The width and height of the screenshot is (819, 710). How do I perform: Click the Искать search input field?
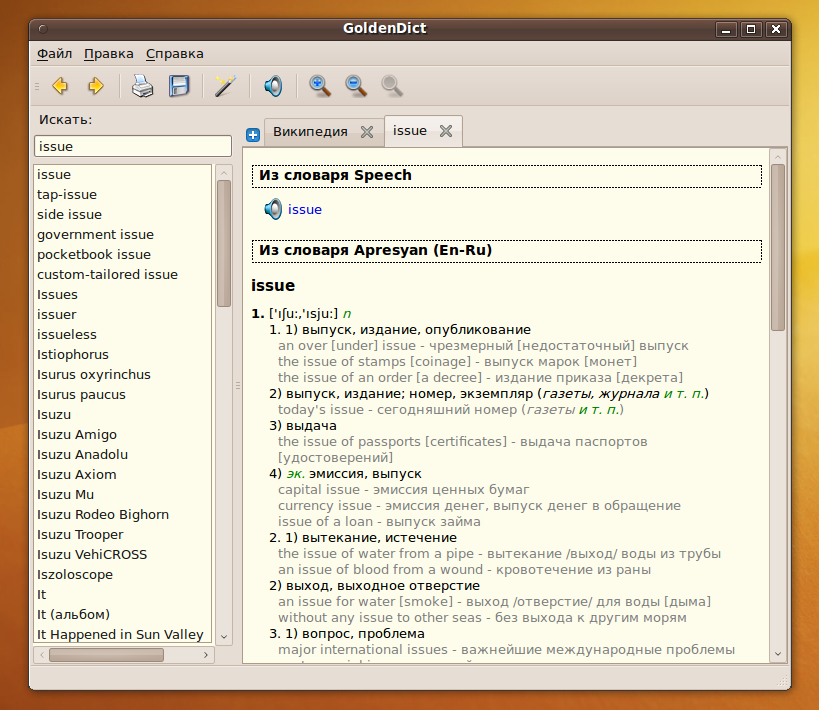coord(133,146)
